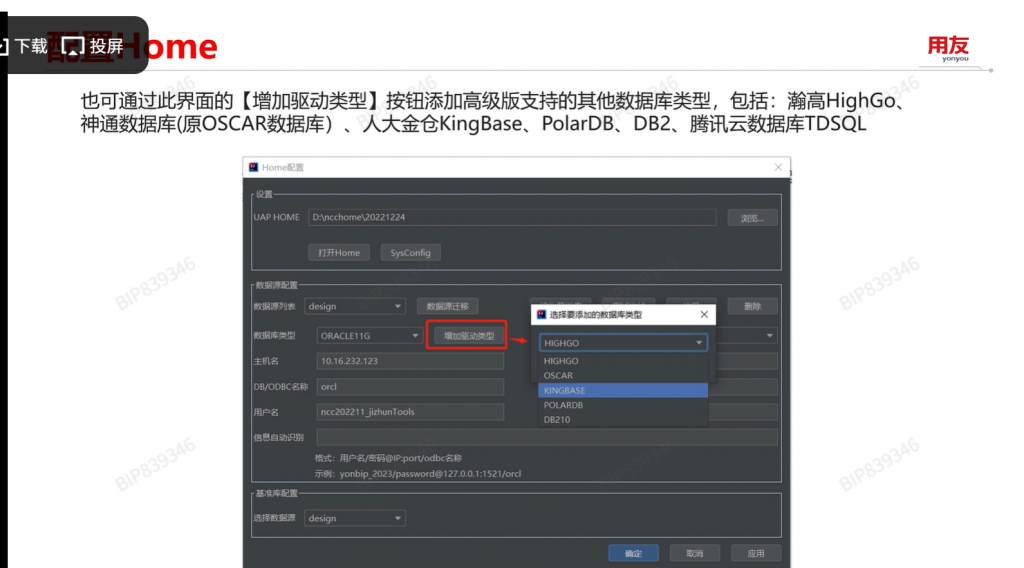Open the ORACLE11G database type dropdown
Screen dimensions: 1024x568
(x=415, y=336)
